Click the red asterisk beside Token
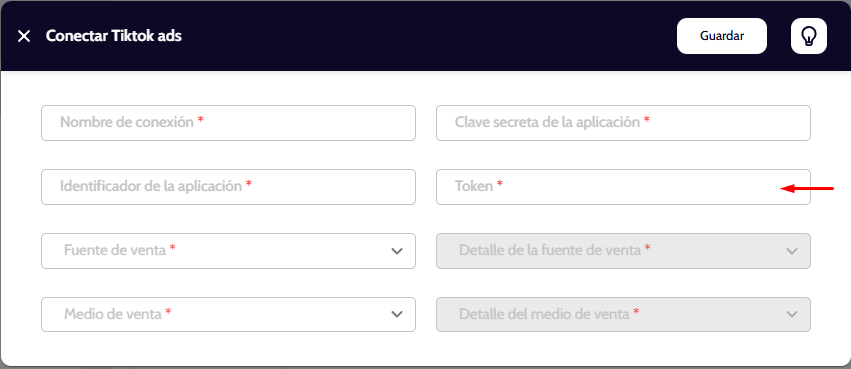The width and height of the screenshot is (851, 369). coord(499,185)
